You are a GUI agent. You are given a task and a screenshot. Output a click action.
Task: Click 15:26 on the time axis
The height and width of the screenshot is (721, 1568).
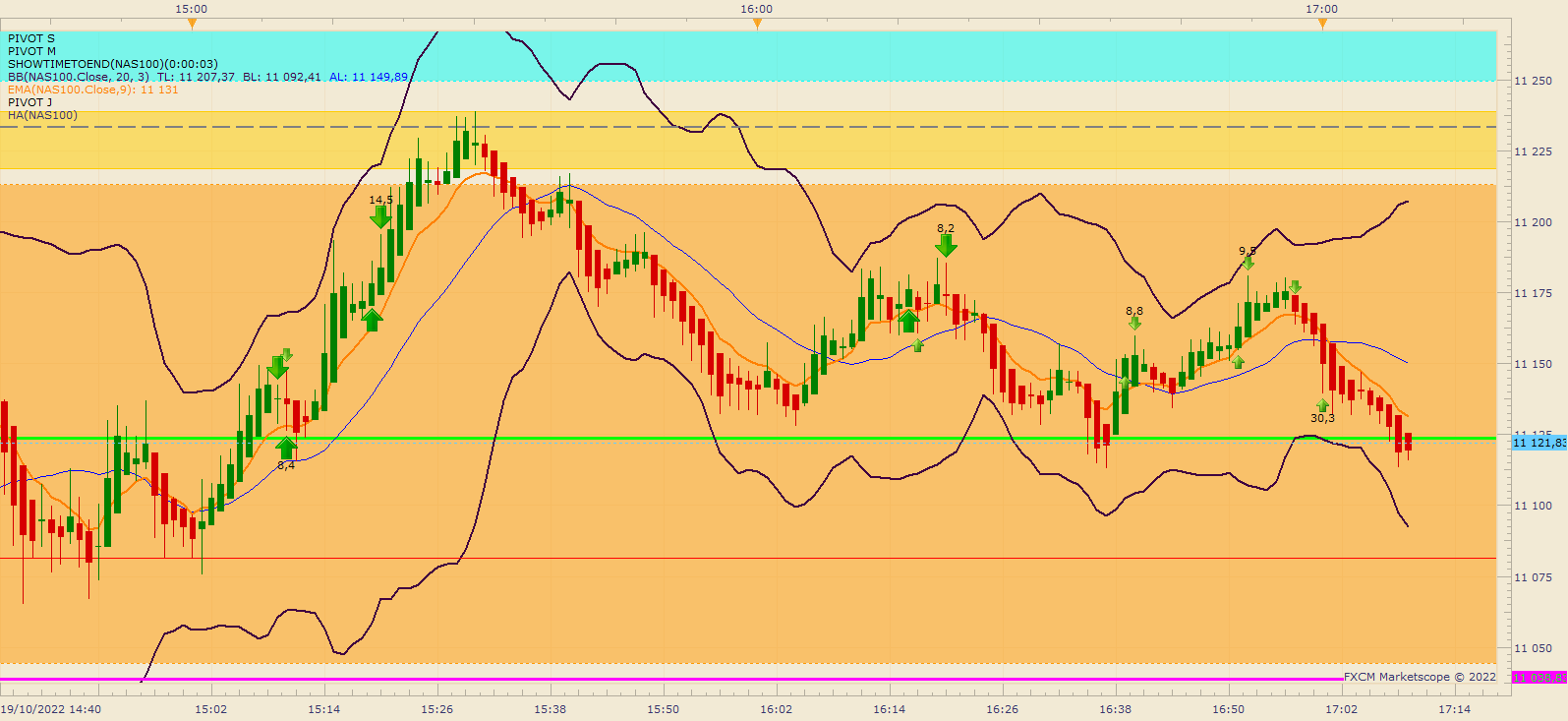(437, 709)
